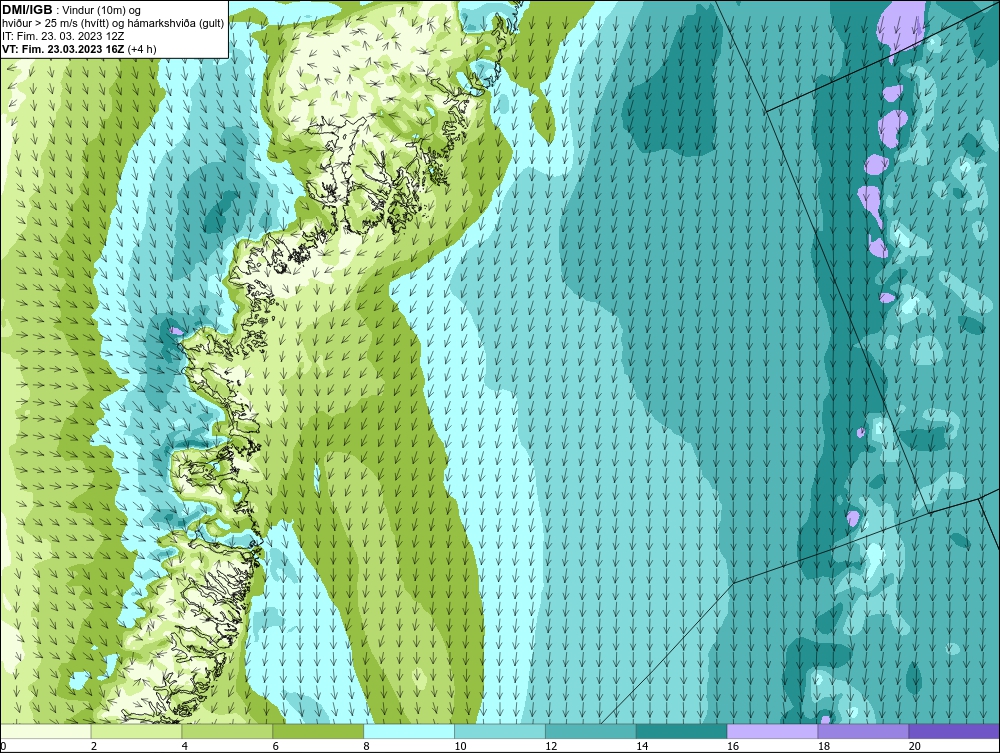Click the legend value '18'
The width and height of the screenshot is (1000, 753).
[x=823, y=746]
